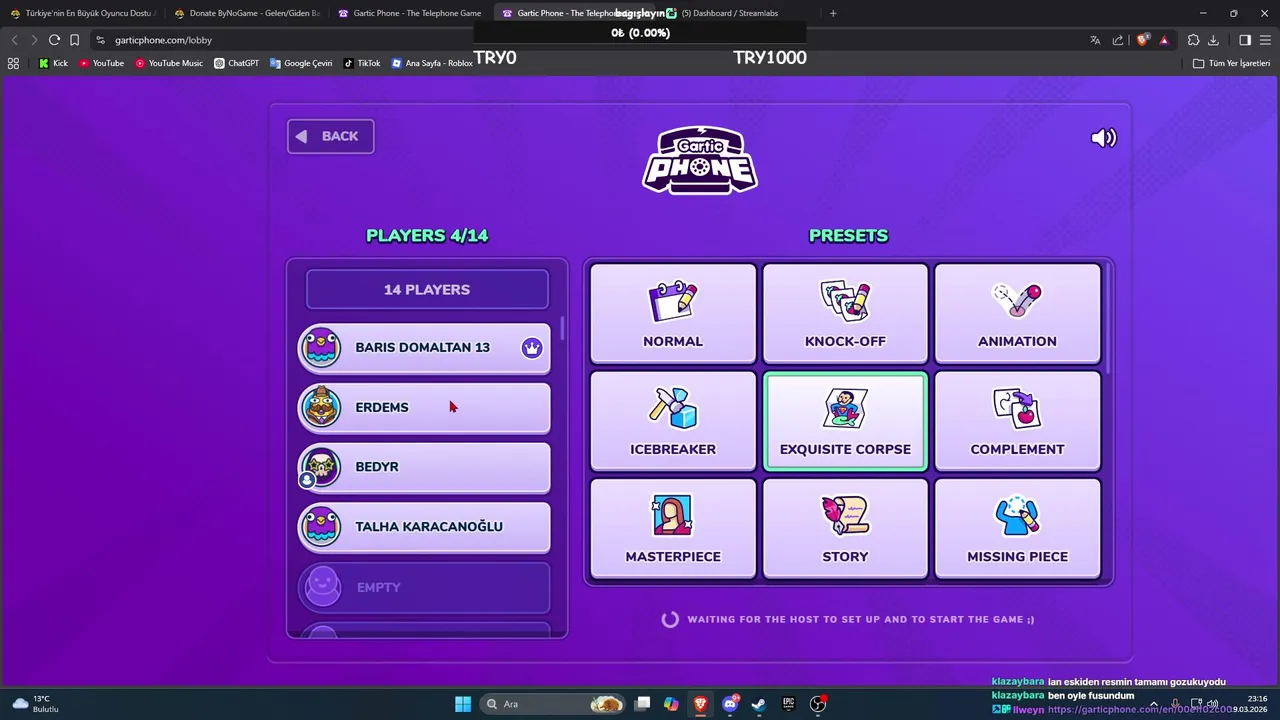This screenshot has height=720, width=1280.
Task: Open Brave Shields icon
Action: tap(1143, 40)
